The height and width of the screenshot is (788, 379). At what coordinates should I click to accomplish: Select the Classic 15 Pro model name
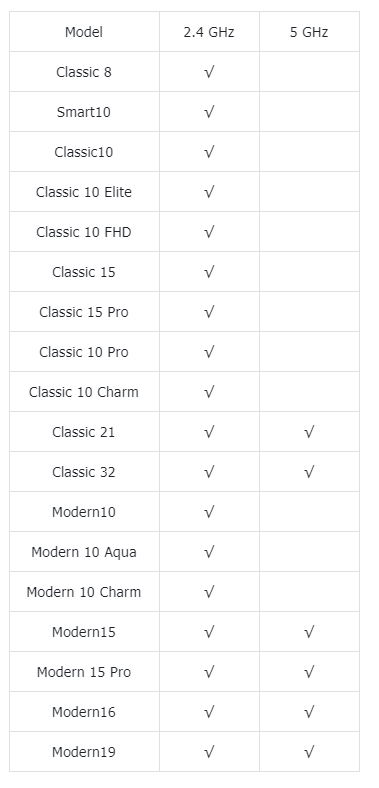(84, 312)
